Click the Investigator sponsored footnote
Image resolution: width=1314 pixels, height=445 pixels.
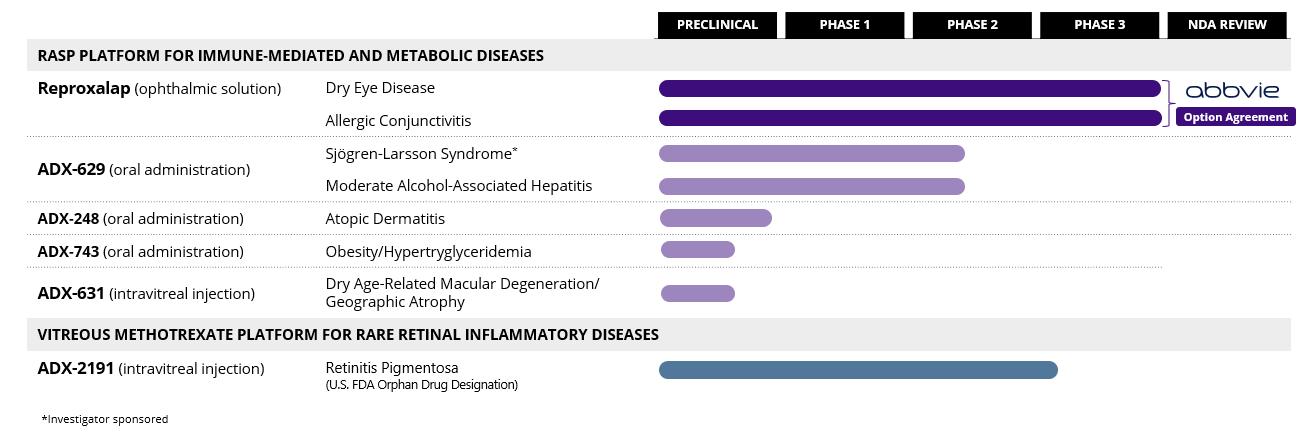tap(105, 419)
